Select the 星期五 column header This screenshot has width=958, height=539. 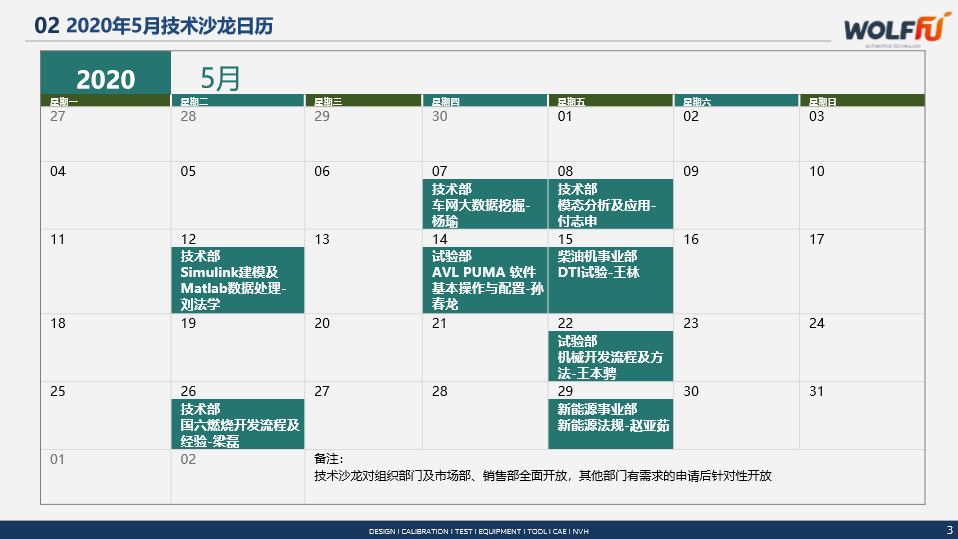point(610,101)
